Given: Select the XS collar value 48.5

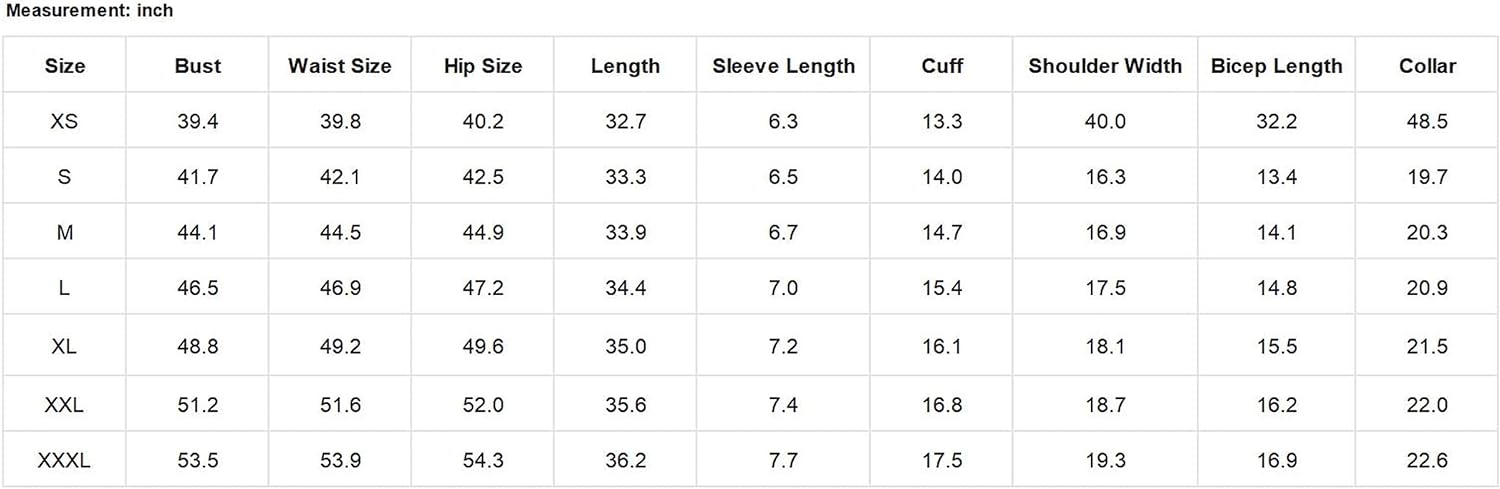Looking at the screenshot, I should 1427,122.
